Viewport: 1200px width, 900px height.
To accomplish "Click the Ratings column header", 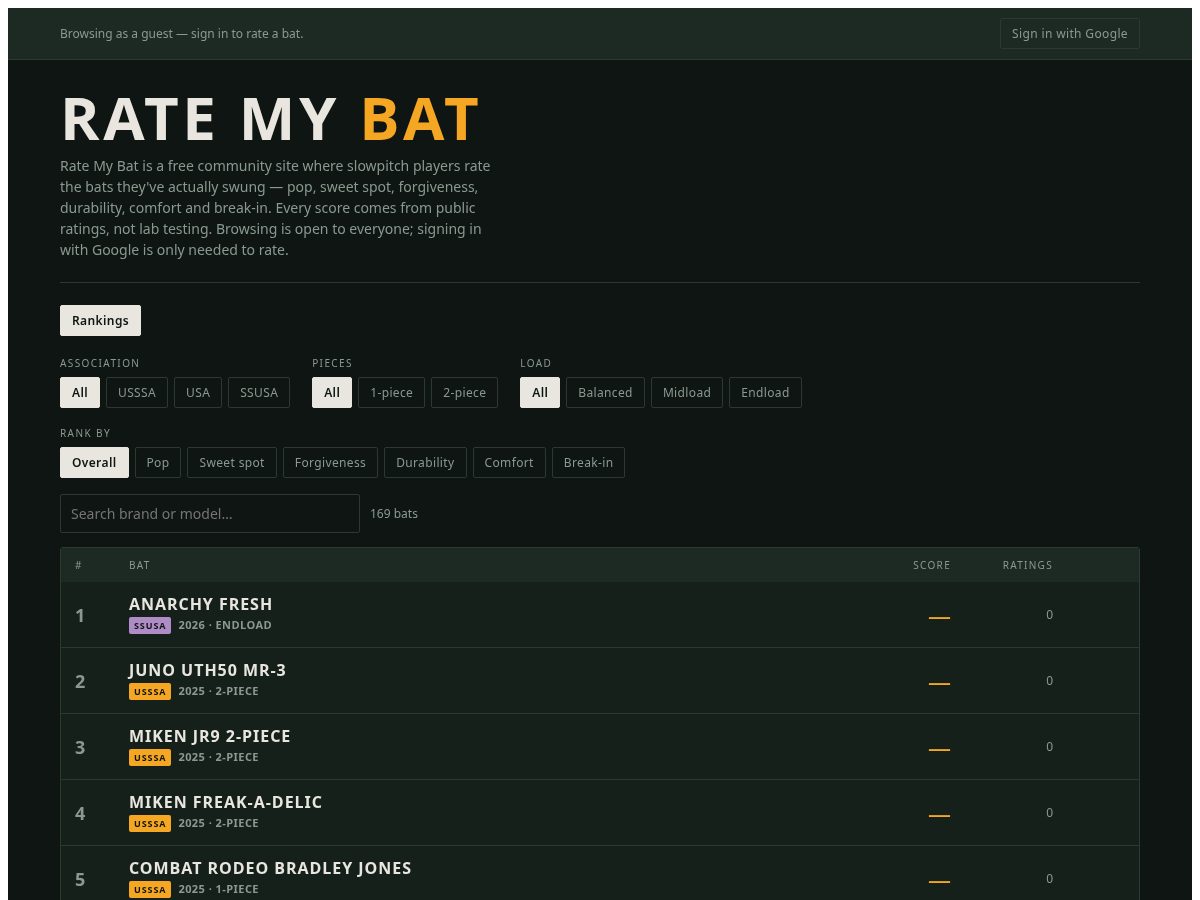I will pyautogui.click(x=1028, y=565).
